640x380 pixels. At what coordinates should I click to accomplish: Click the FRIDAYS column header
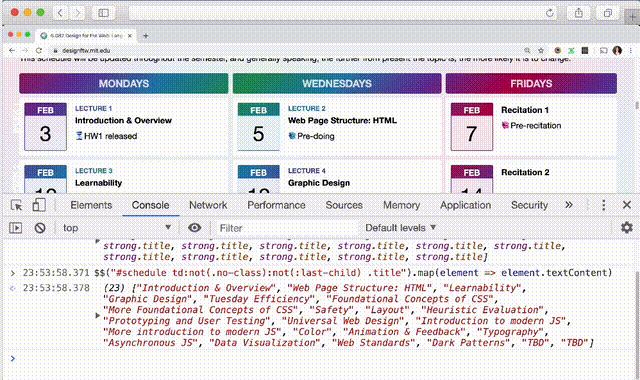point(531,83)
